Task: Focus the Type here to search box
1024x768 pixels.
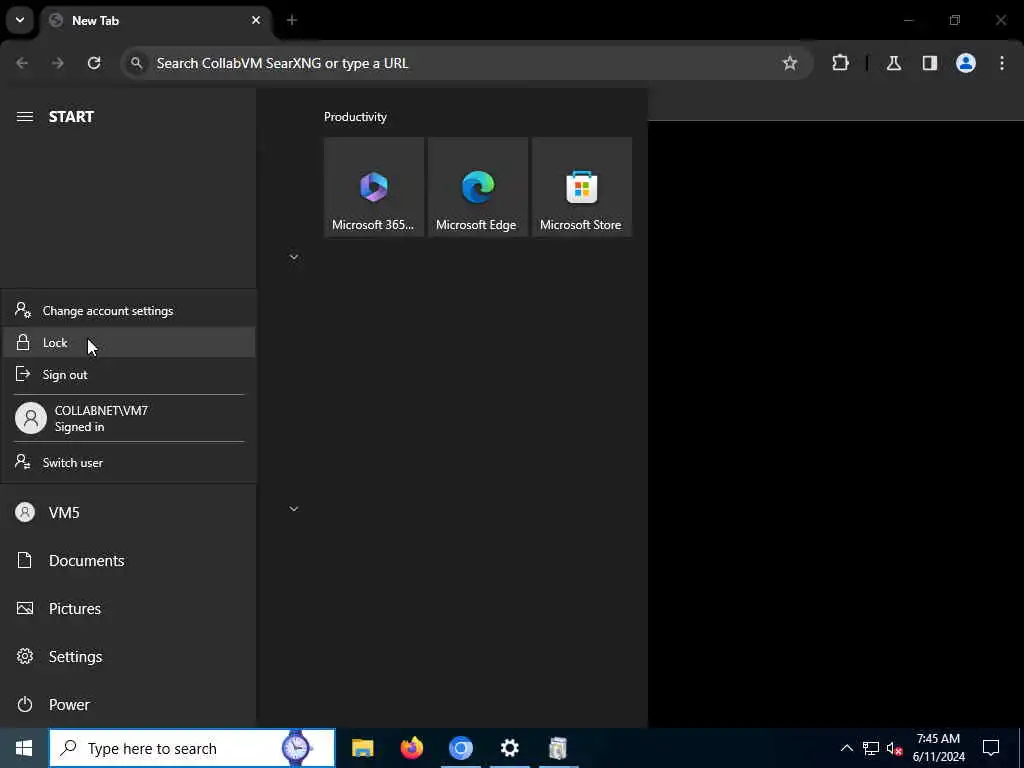Action: pos(192,748)
